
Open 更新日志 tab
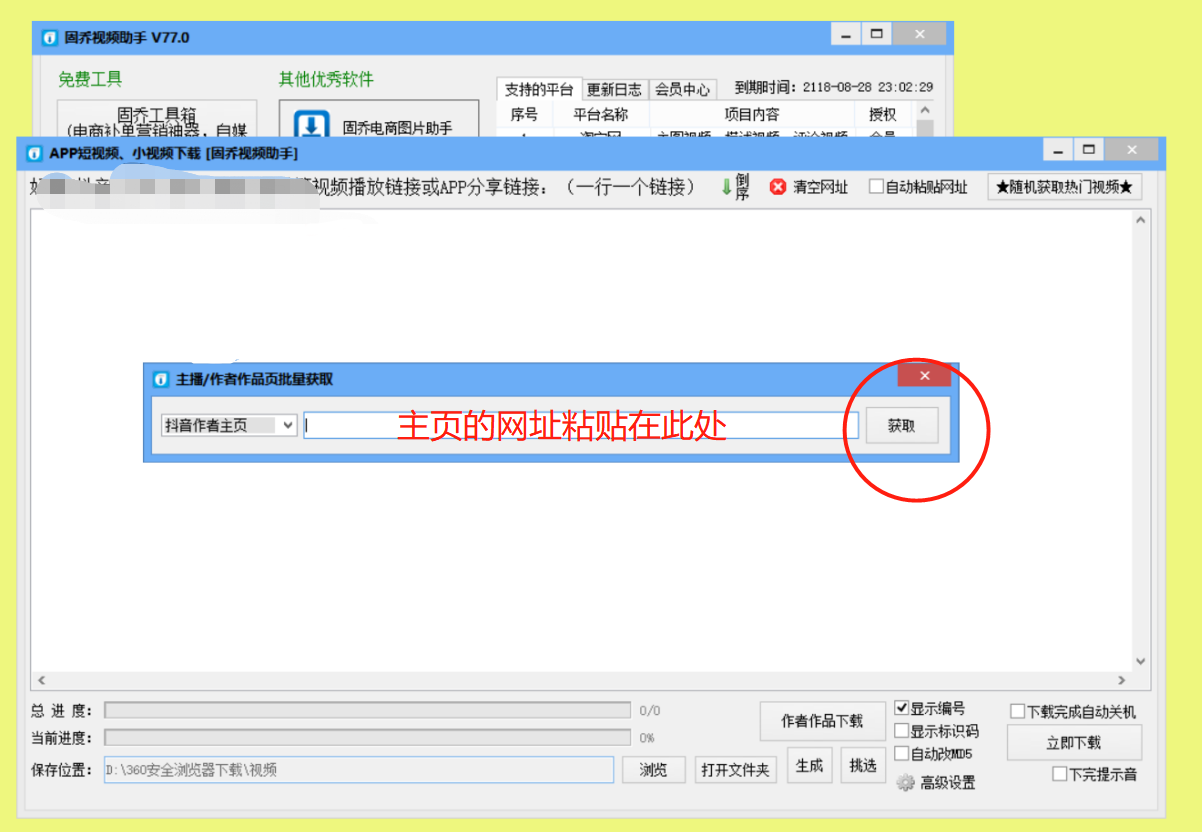point(615,90)
